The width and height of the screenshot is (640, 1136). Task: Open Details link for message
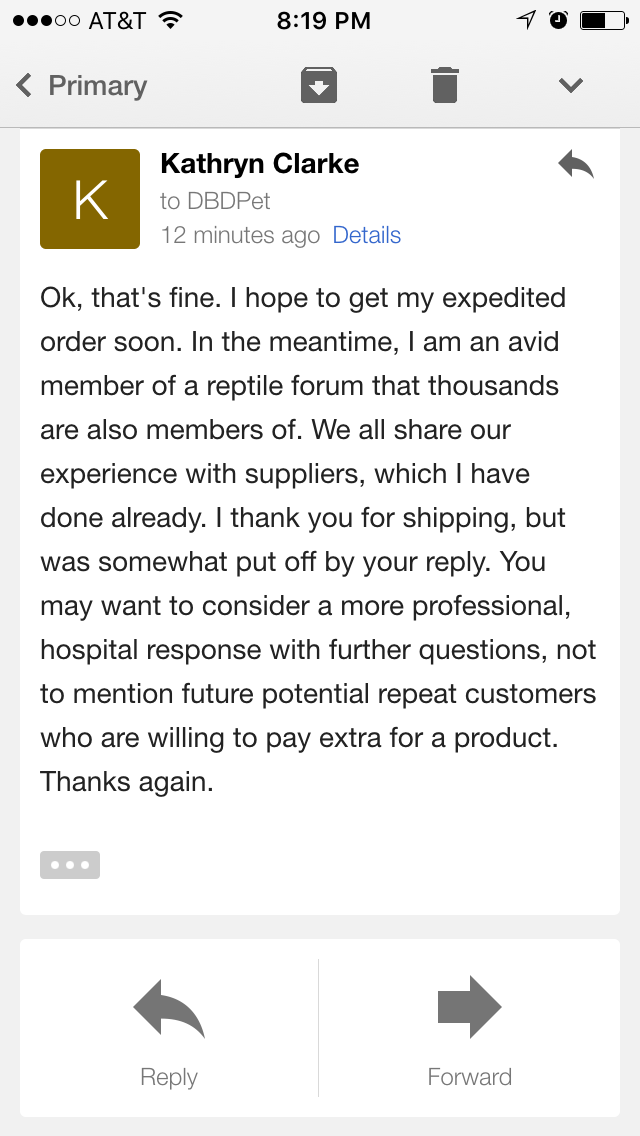[x=367, y=235]
